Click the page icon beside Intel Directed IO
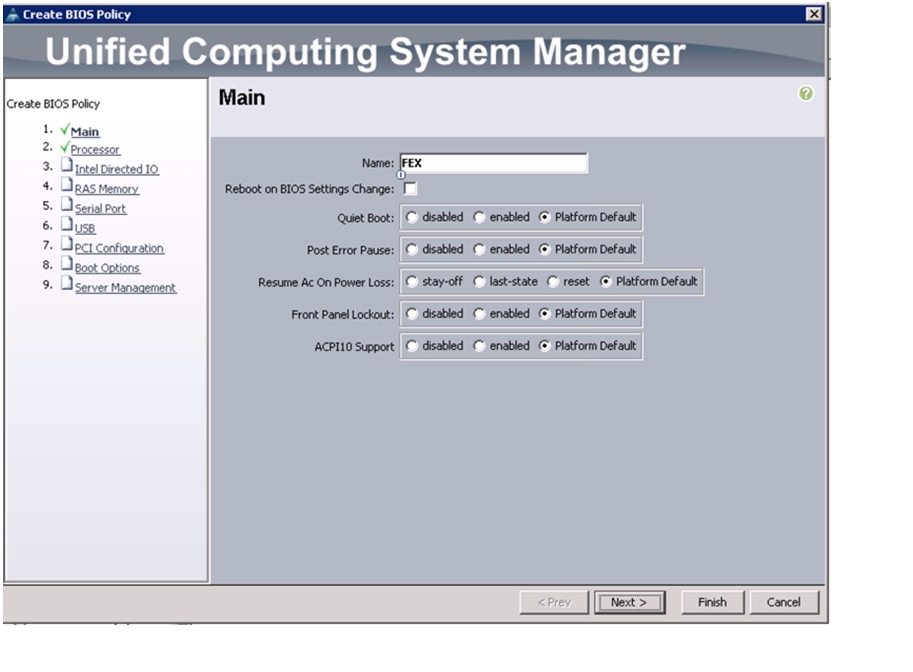Image resolution: width=913 pixels, height=672 pixels. pos(67,165)
